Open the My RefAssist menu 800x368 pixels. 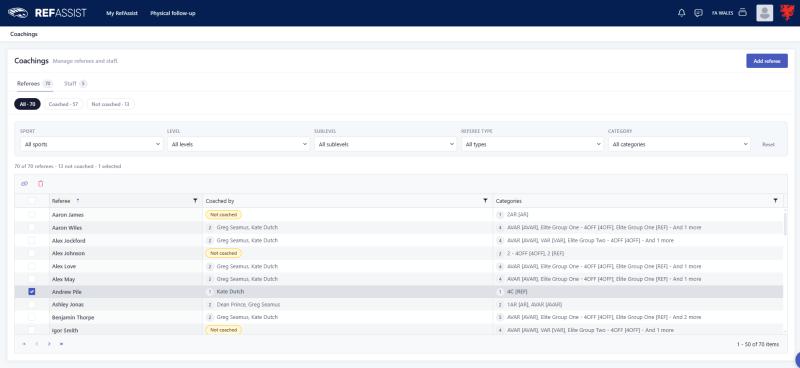click(x=121, y=13)
